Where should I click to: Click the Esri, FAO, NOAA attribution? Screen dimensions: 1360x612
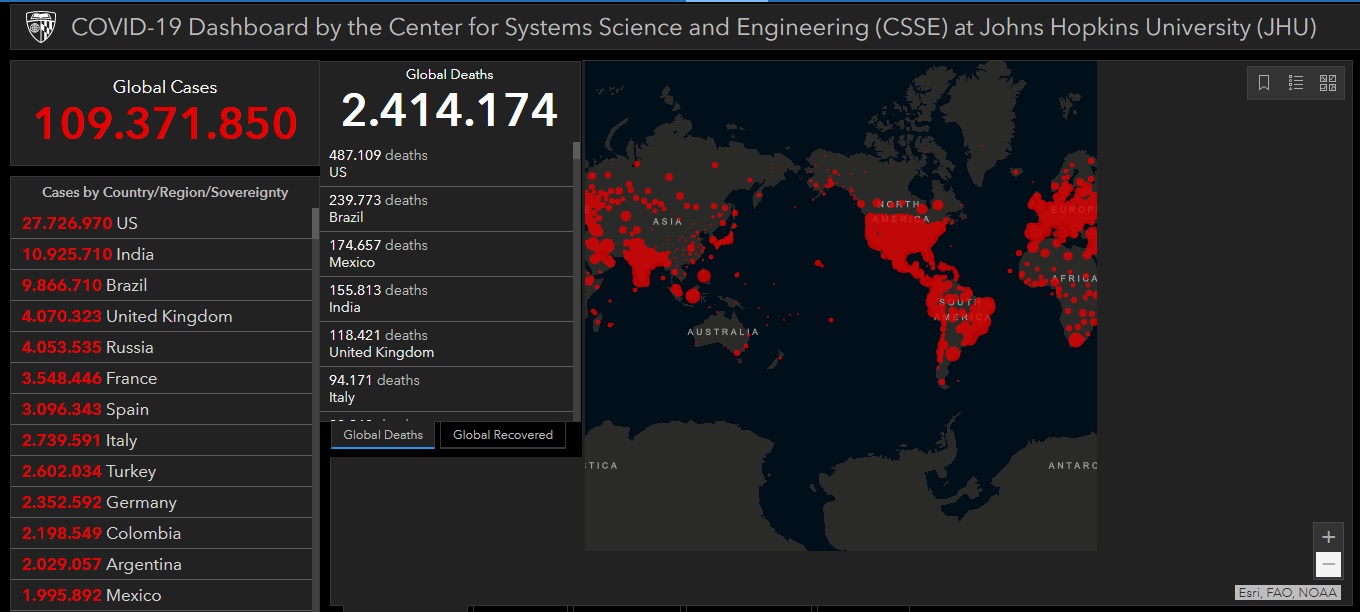point(1288,592)
